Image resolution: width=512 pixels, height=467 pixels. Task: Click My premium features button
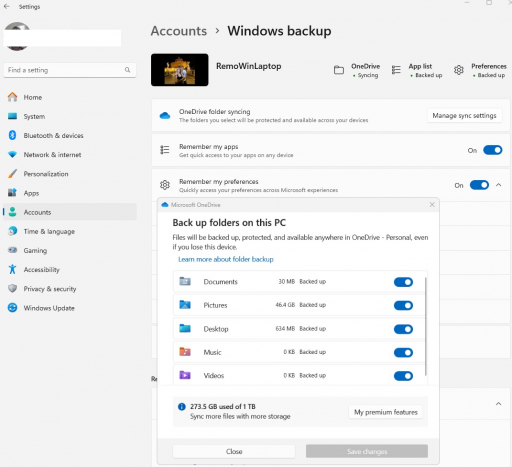pyautogui.click(x=386, y=412)
